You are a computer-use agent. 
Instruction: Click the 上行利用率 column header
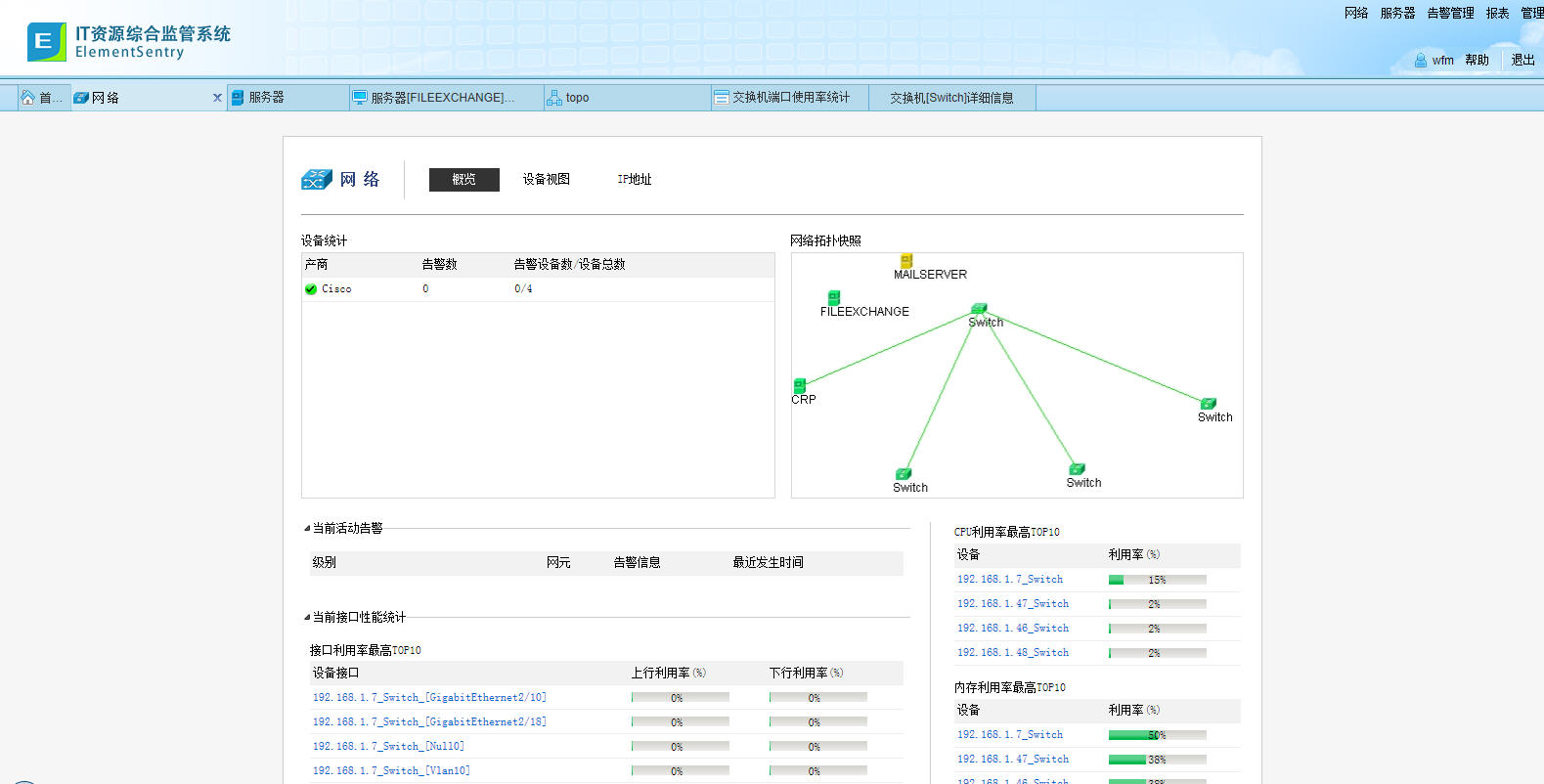(x=668, y=674)
